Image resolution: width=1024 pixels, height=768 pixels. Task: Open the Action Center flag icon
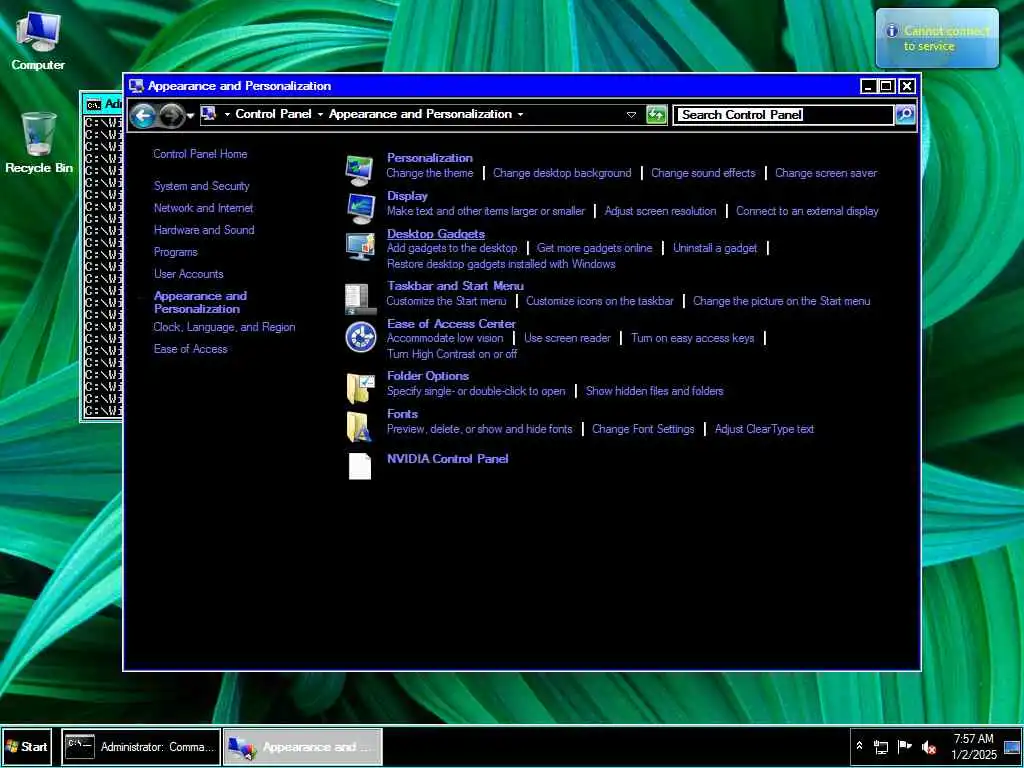pyautogui.click(x=904, y=746)
